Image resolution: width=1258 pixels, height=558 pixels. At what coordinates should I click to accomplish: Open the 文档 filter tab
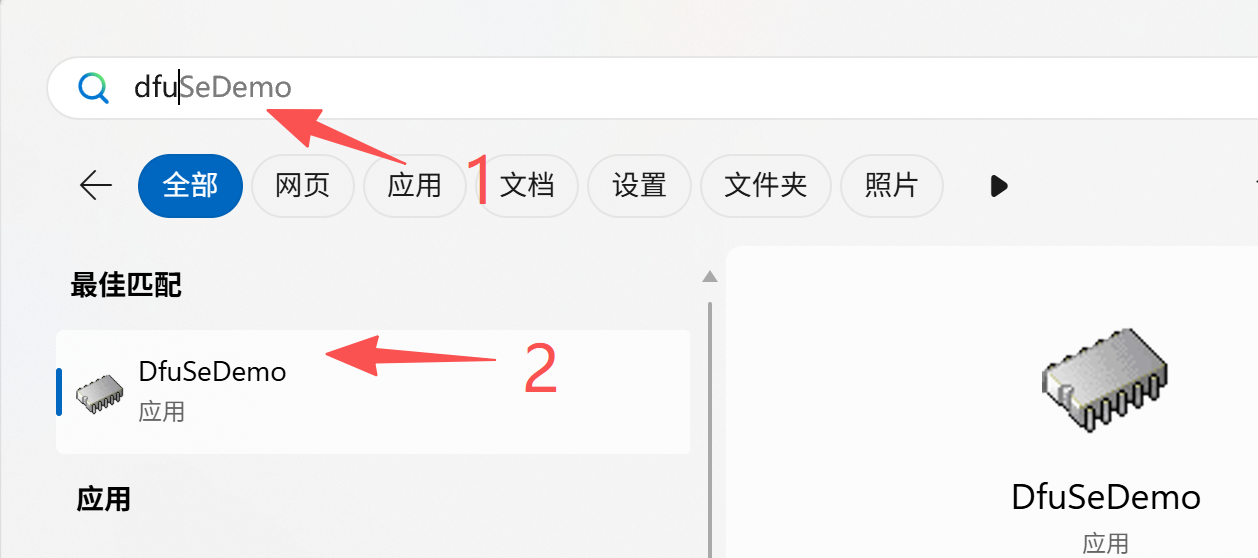[526, 186]
